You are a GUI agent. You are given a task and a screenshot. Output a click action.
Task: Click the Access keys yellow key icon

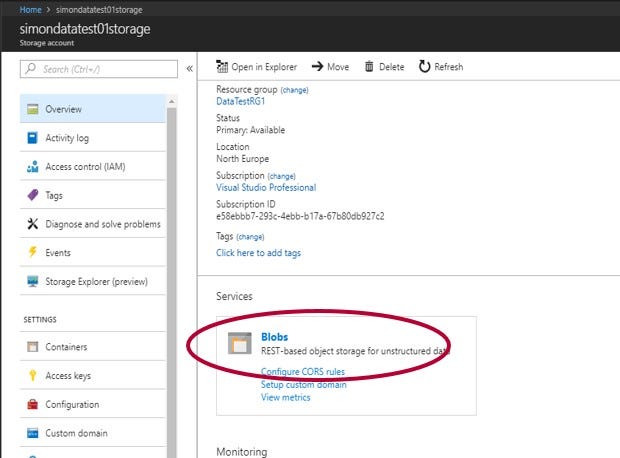pyautogui.click(x=32, y=375)
